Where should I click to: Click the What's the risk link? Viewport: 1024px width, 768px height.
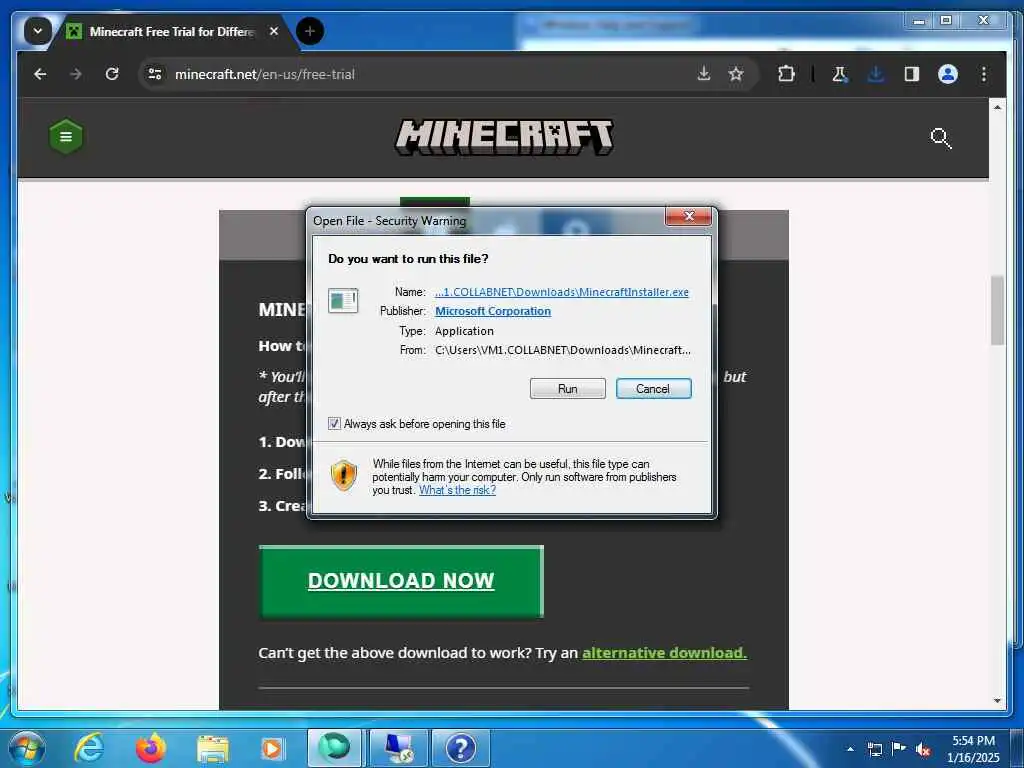[457, 490]
